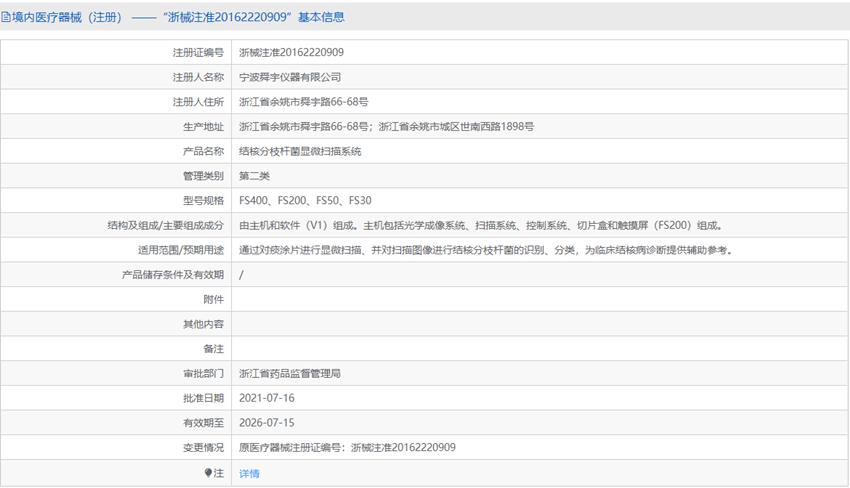Click the slash value under 产品储存条件及有效期
This screenshot has height=488, width=850.
tap(241, 275)
